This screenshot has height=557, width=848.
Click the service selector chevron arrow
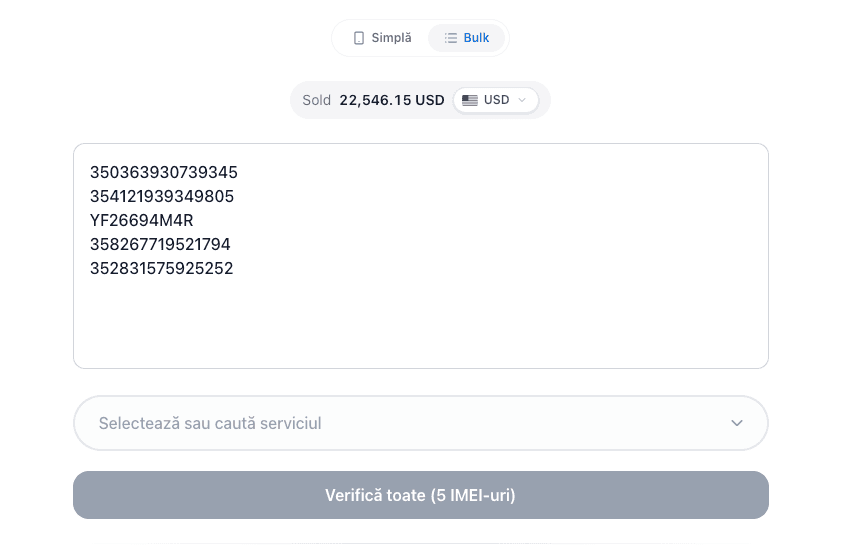tap(737, 423)
